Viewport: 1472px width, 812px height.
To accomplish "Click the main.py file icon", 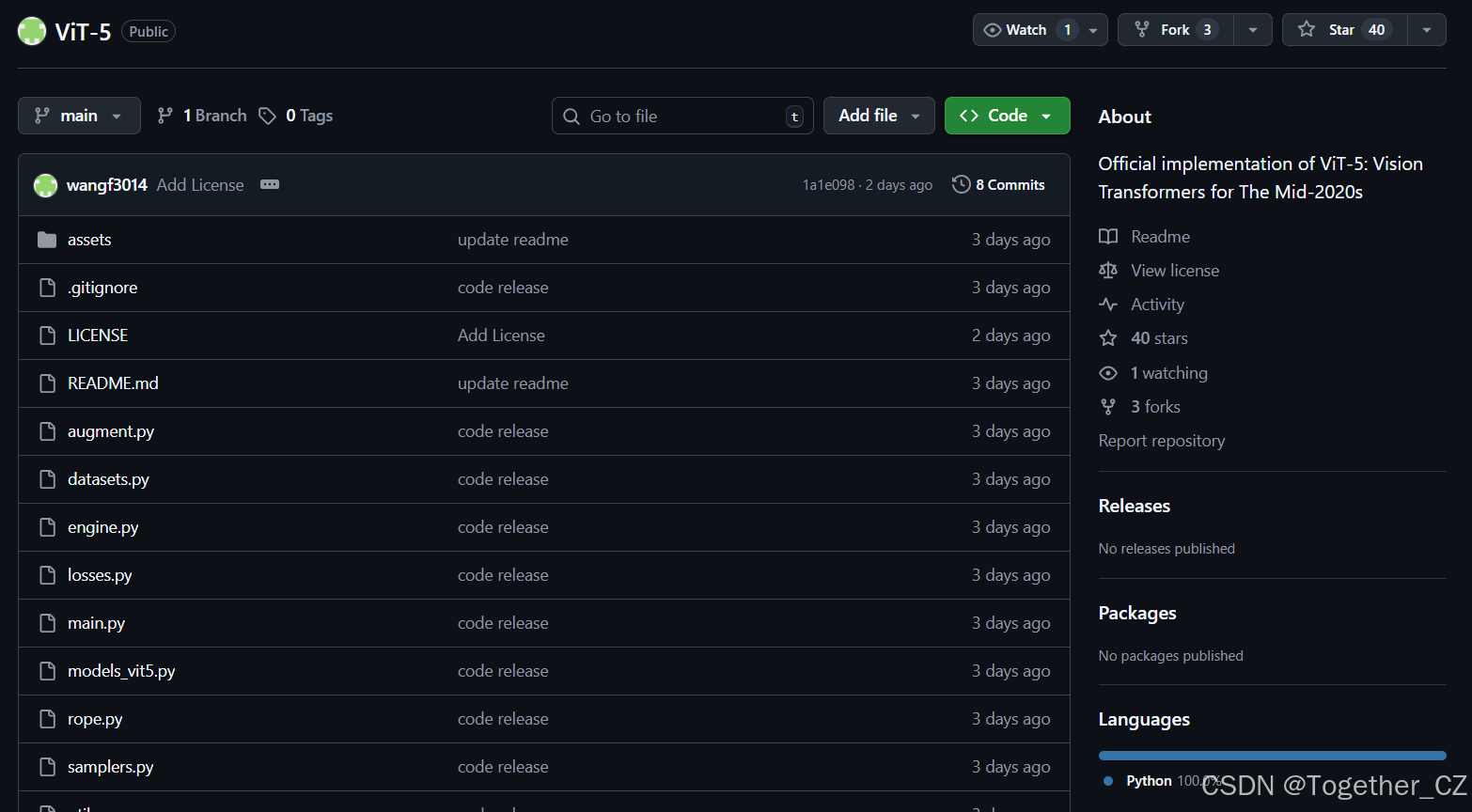I will tap(47, 623).
